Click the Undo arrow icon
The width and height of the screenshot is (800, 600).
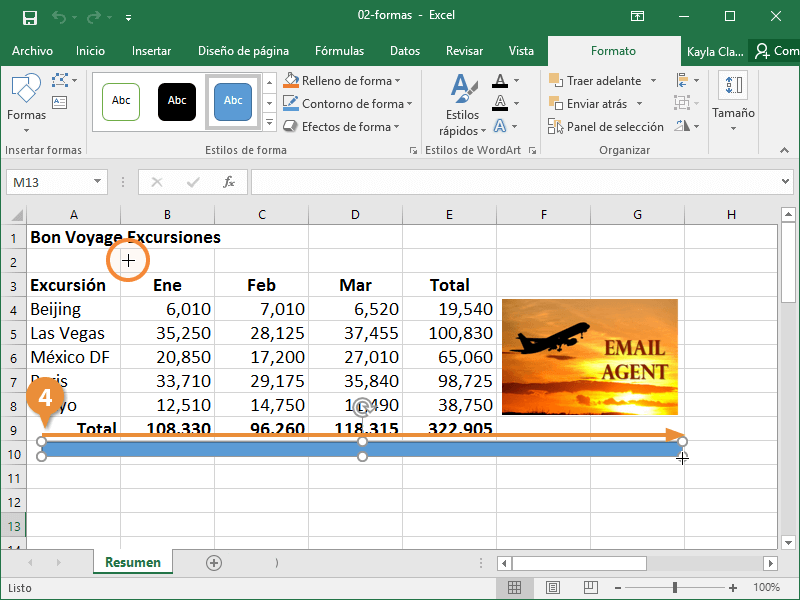(x=59, y=17)
